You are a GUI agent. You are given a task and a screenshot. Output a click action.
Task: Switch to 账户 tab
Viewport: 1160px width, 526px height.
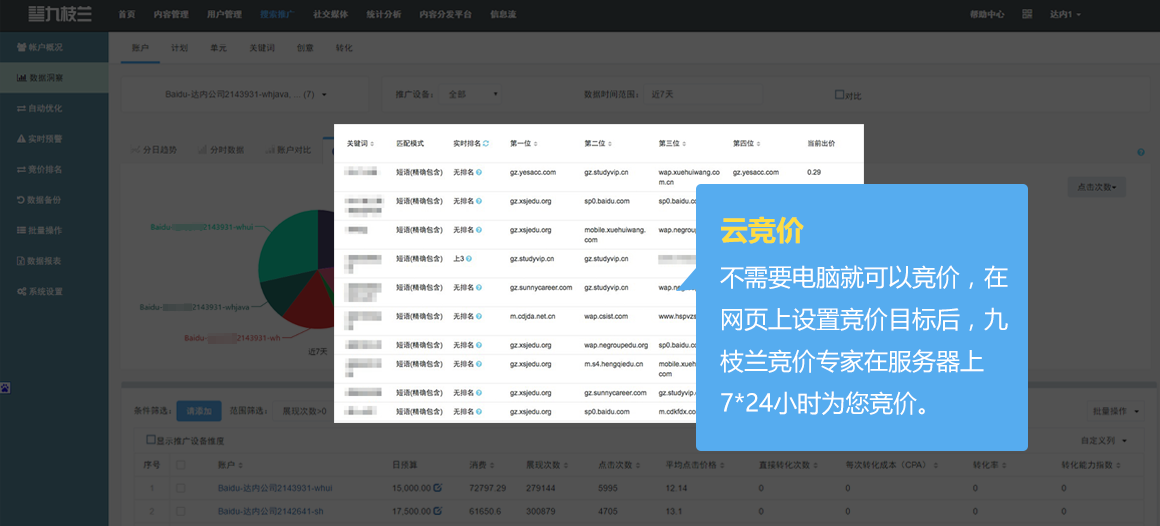coord(141,48)
